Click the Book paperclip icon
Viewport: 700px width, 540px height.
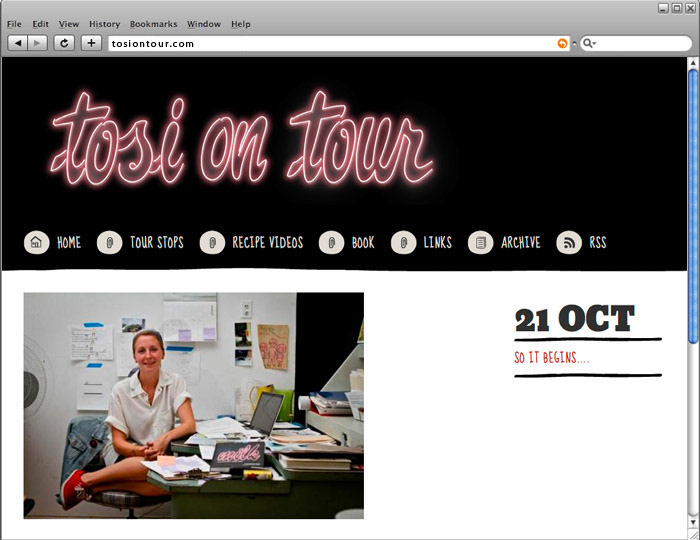pyautogui.click(x=331, y=242)
